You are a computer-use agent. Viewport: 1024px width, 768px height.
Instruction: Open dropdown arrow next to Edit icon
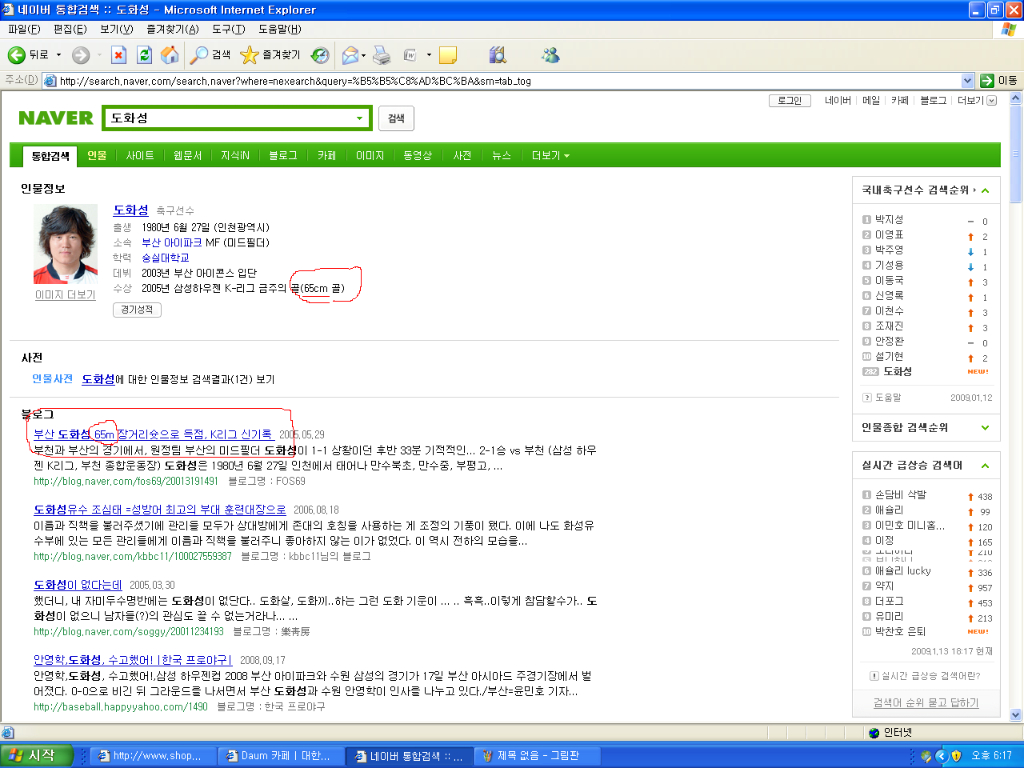428,55
